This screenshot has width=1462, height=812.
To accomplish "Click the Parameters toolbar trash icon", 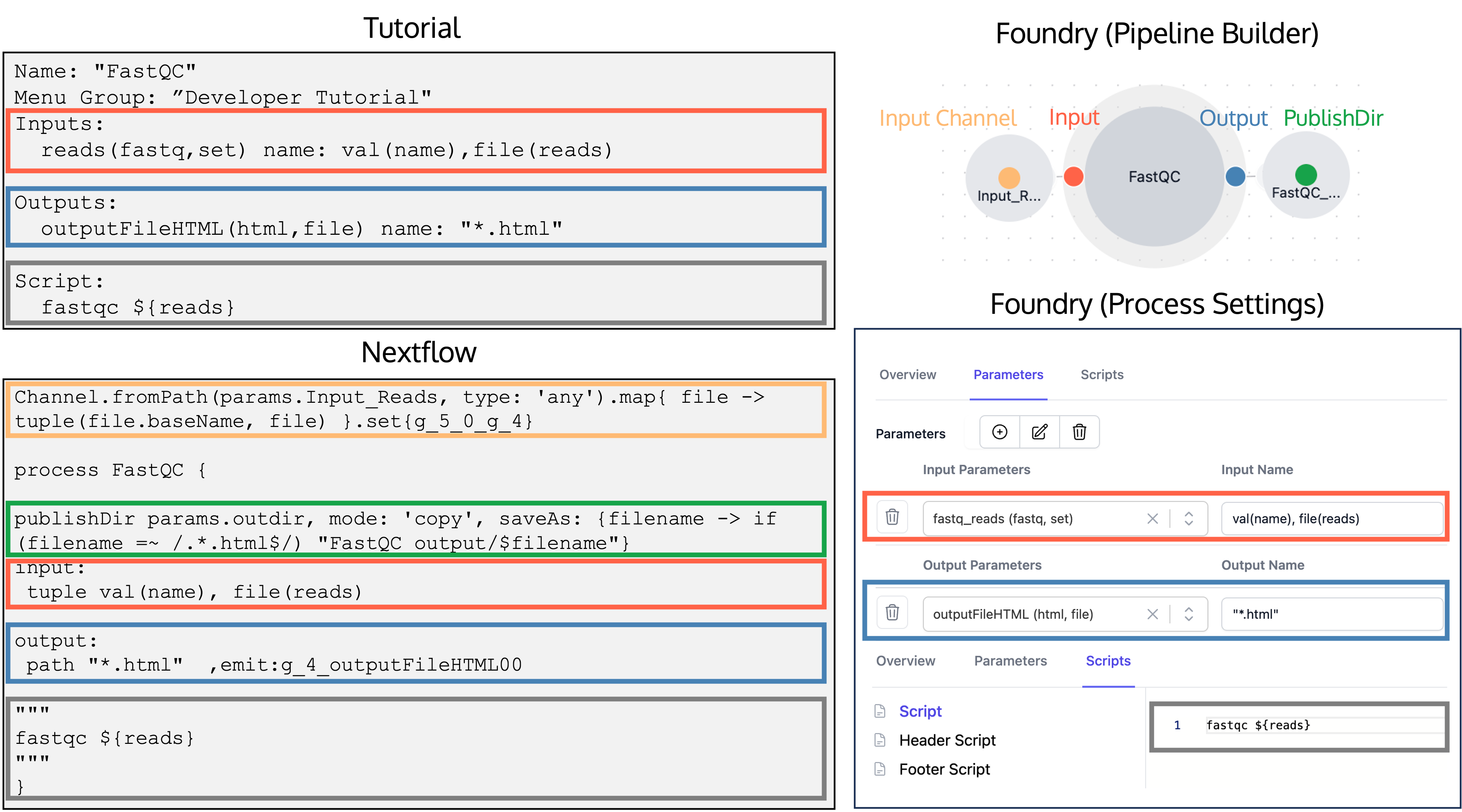I will point(1079,432).
